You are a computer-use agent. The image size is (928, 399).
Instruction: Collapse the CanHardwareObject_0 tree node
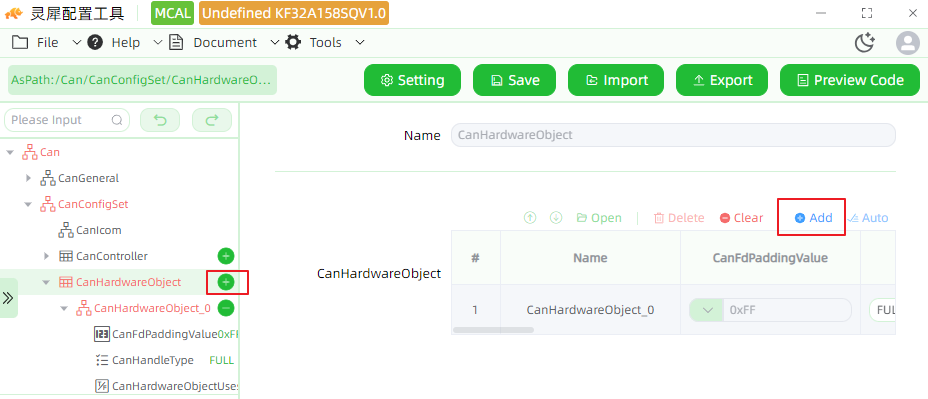click(65, 308)
